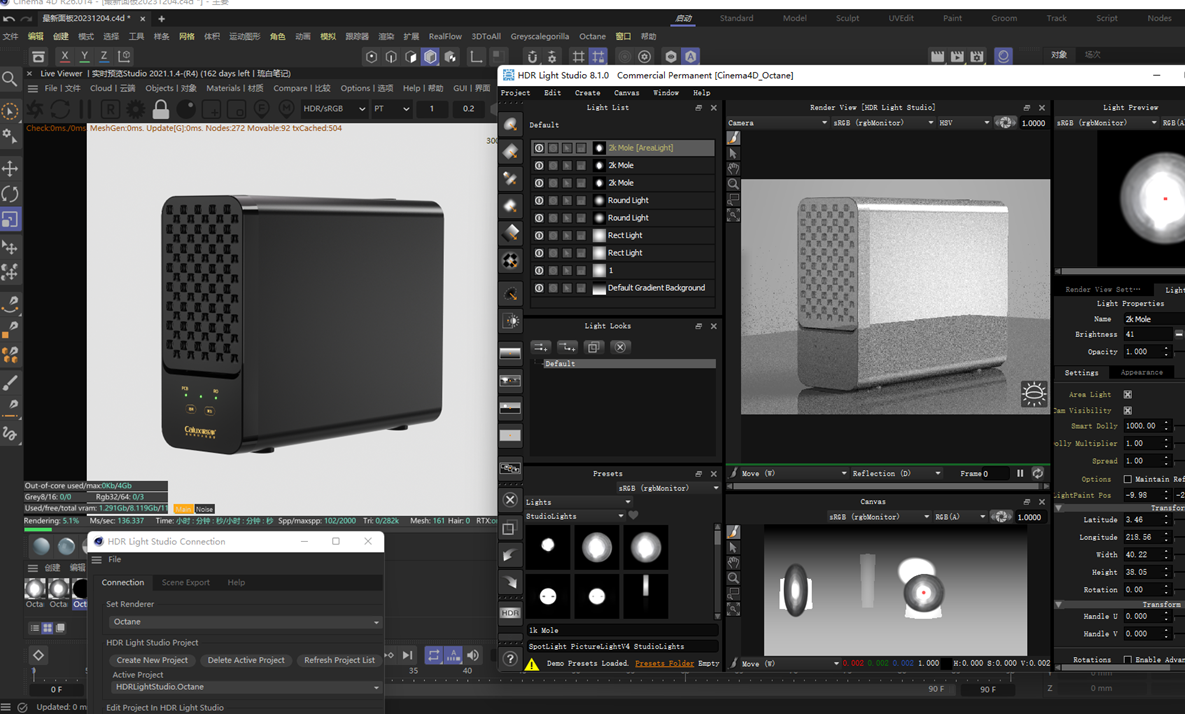Toggle visibility of first Round Light
This screenshot has width=1185, height=714.
pos(539,200)
